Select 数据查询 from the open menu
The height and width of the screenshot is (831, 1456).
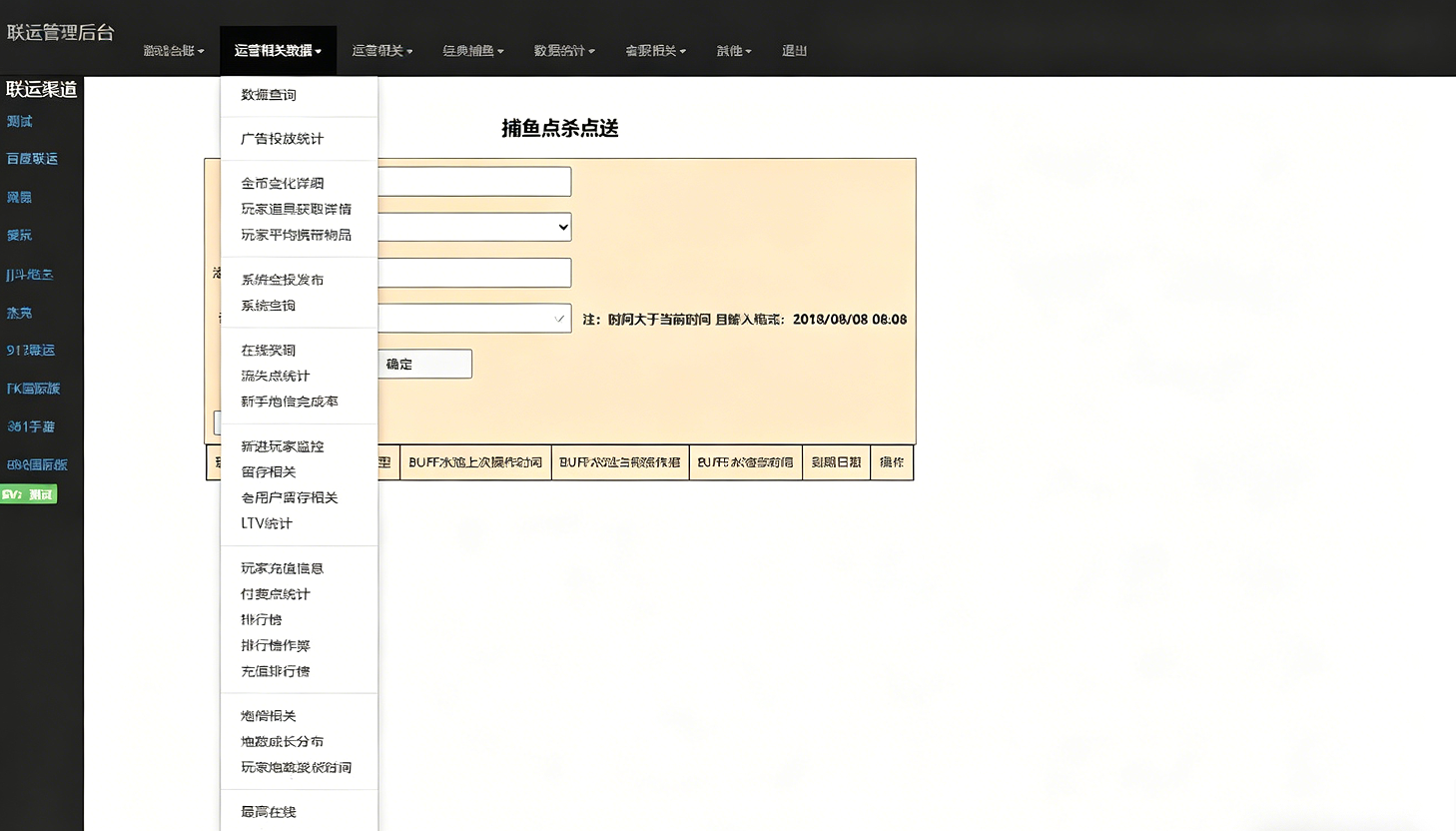pyautogui.click(x=268, y=95)
